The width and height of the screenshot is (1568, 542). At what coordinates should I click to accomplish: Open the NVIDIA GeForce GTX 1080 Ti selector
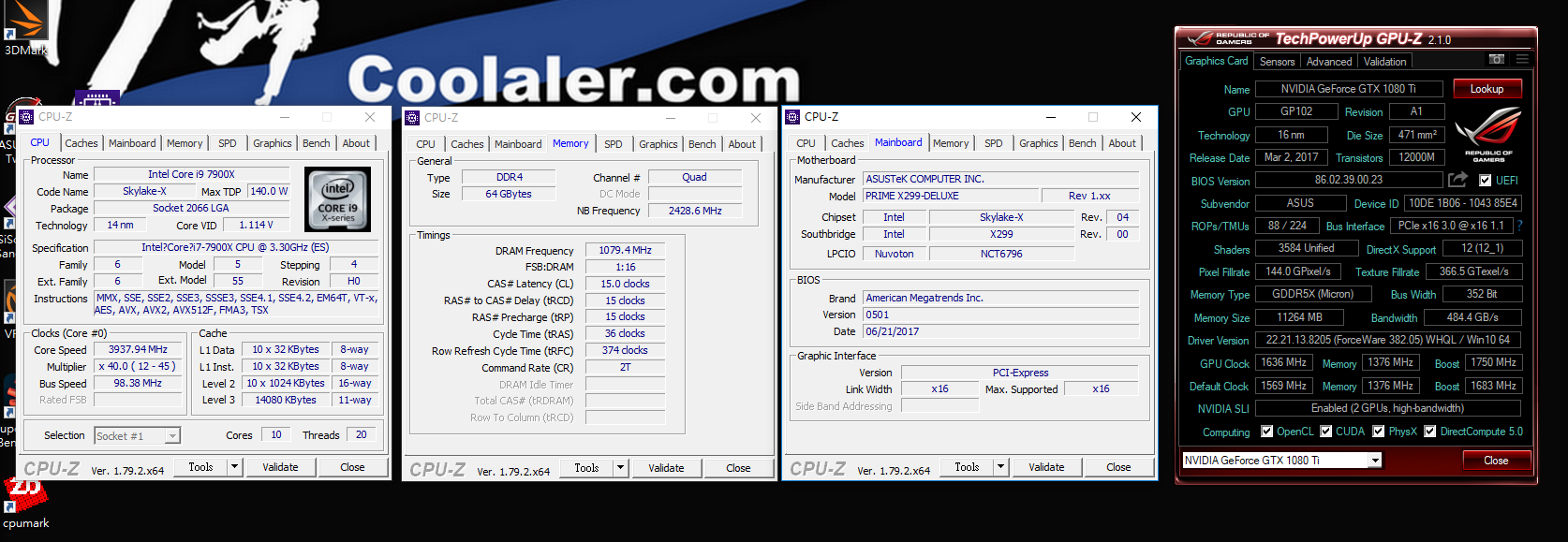coord(1282,461)
